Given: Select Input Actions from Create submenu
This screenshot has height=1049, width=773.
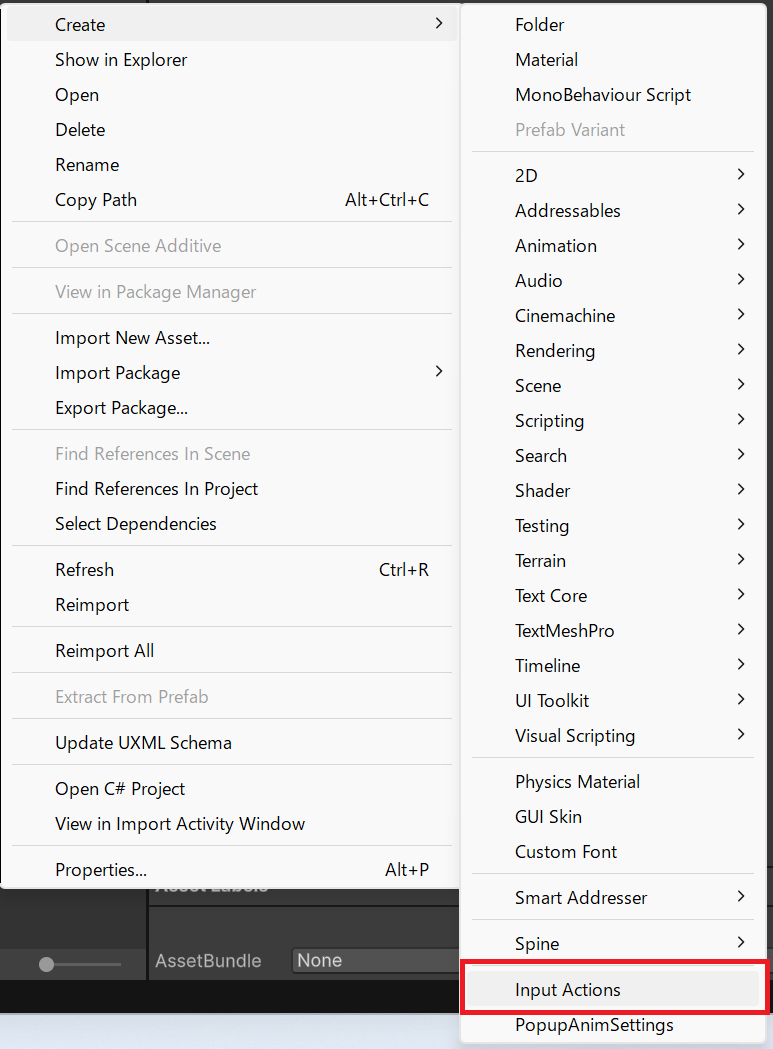Looking at the screenshot, I should (x=567, y=990).
